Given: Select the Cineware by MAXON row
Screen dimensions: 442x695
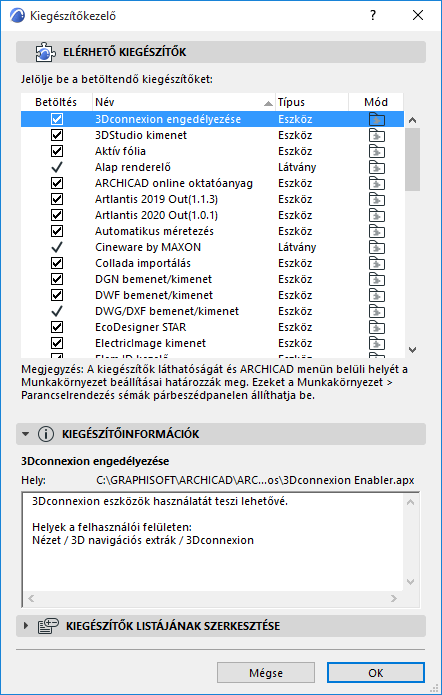Looking at the screenshot, I should point(212,247).
